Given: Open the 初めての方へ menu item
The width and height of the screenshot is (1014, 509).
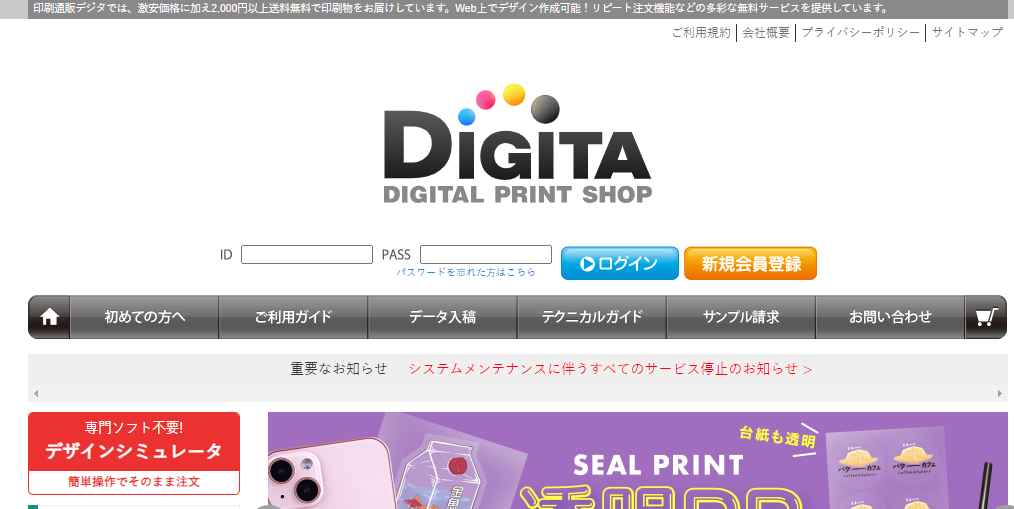Looking at the screenshot, I should (144, 317).
